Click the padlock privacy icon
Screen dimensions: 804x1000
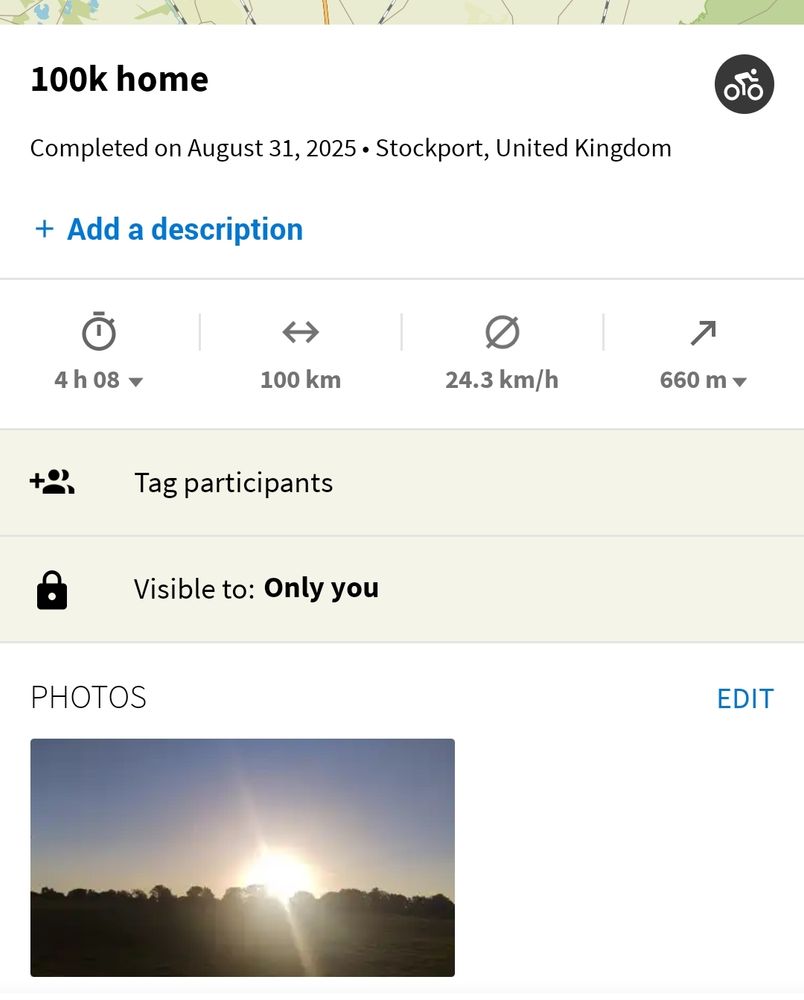[52, 590]
